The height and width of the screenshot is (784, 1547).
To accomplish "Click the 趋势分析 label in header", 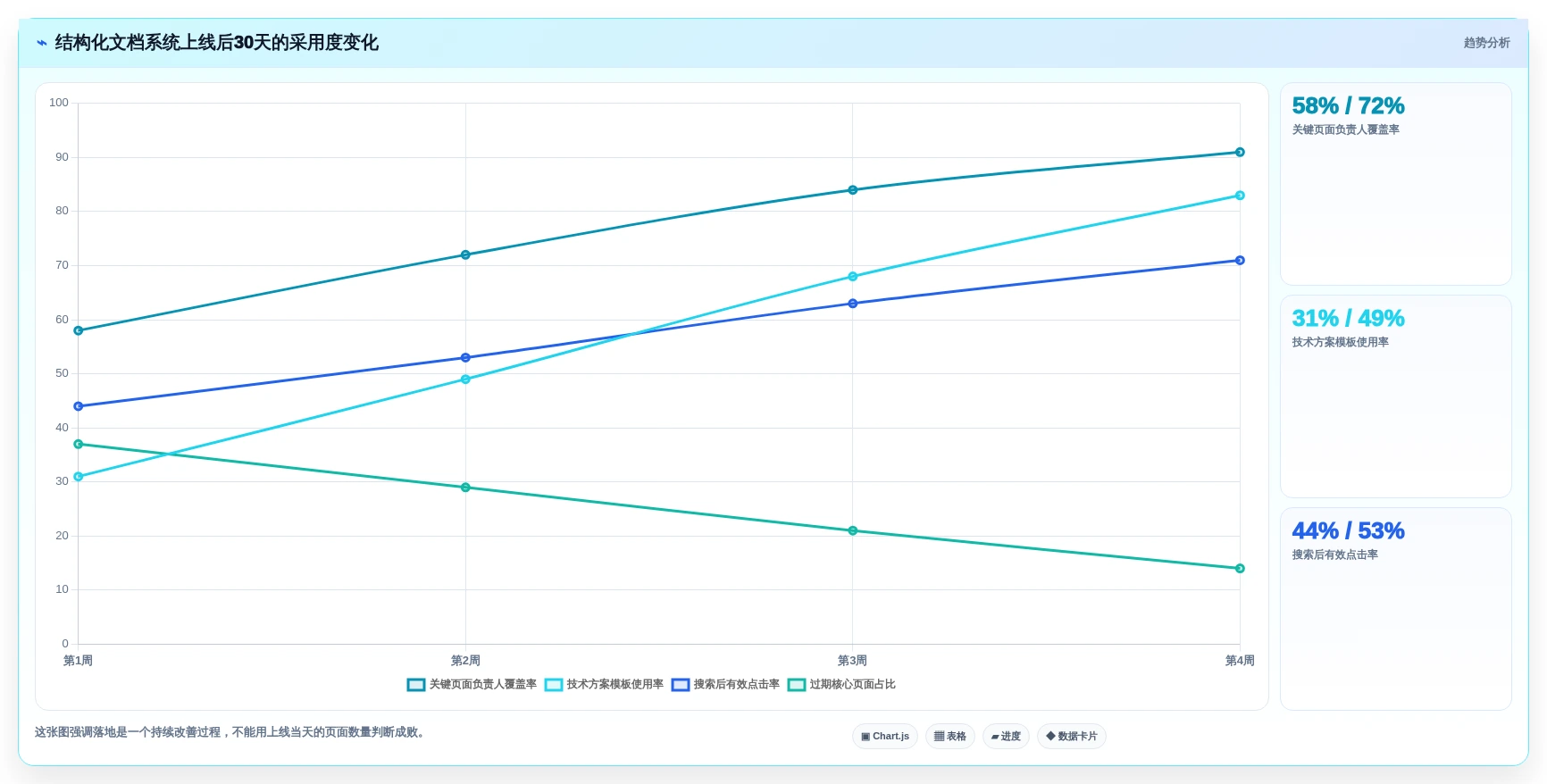I will 1486,43.
